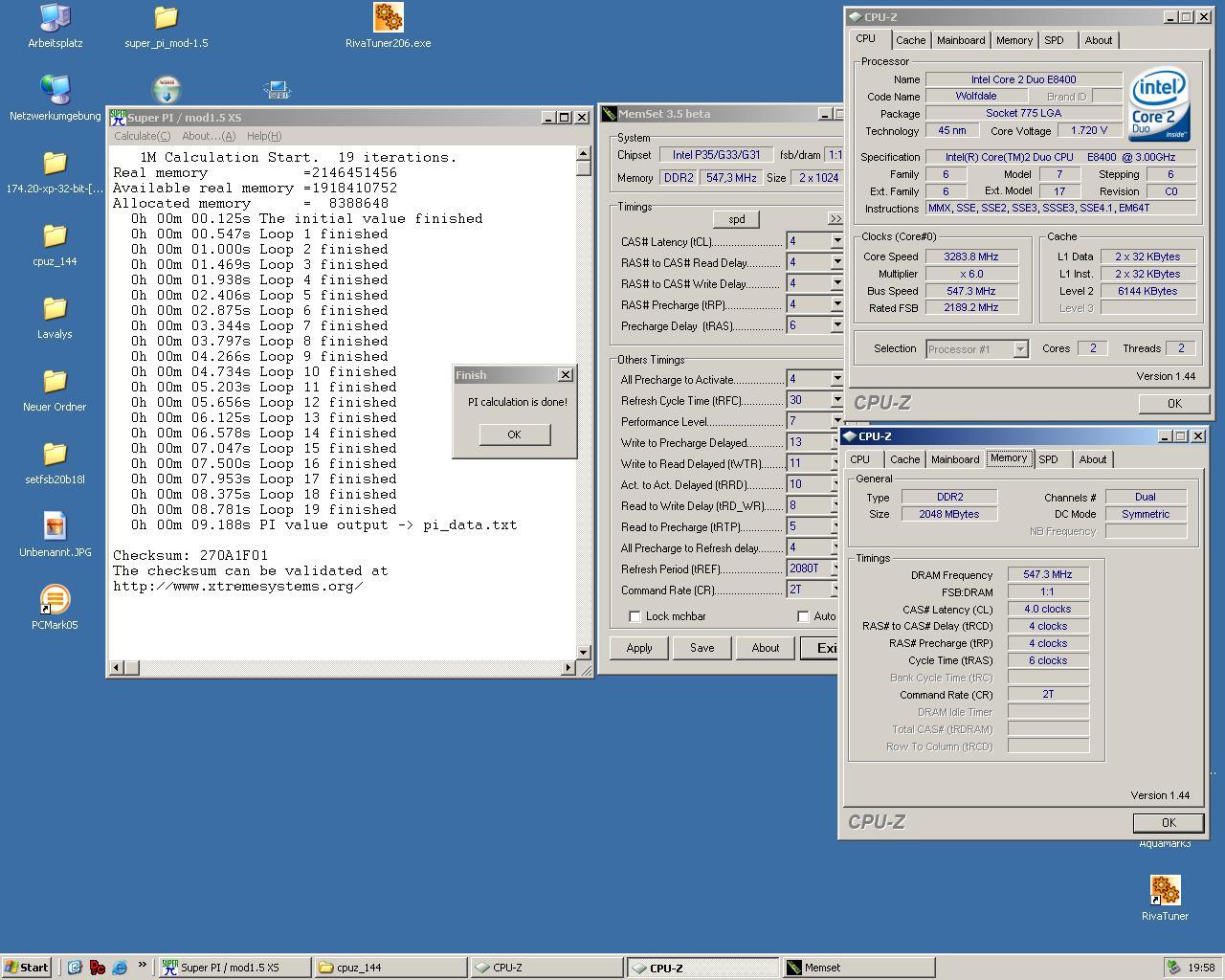This screenshot has height=980, width=1225.
Task: Open RAS# to CAS# Write Delay dropdown
Action: (x=836, y=283)
